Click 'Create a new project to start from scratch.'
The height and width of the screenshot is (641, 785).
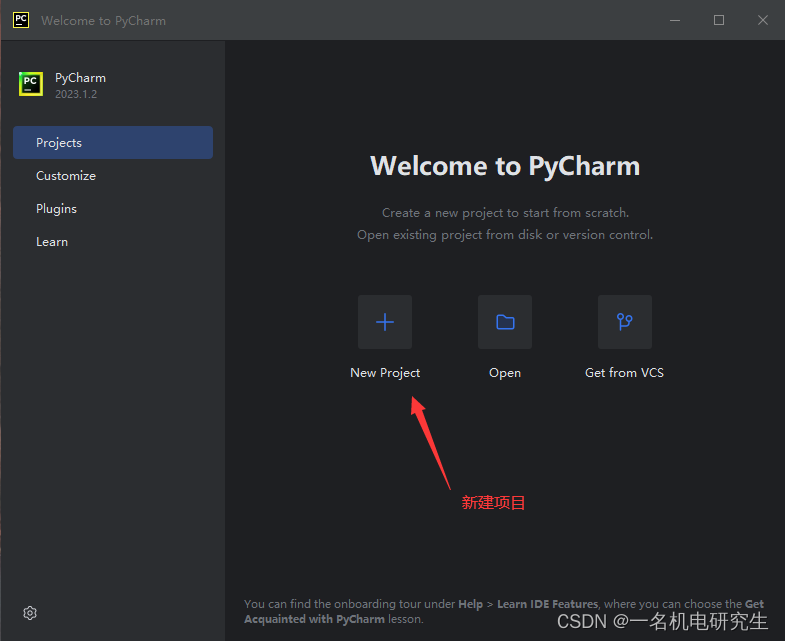tap(505, 213)
